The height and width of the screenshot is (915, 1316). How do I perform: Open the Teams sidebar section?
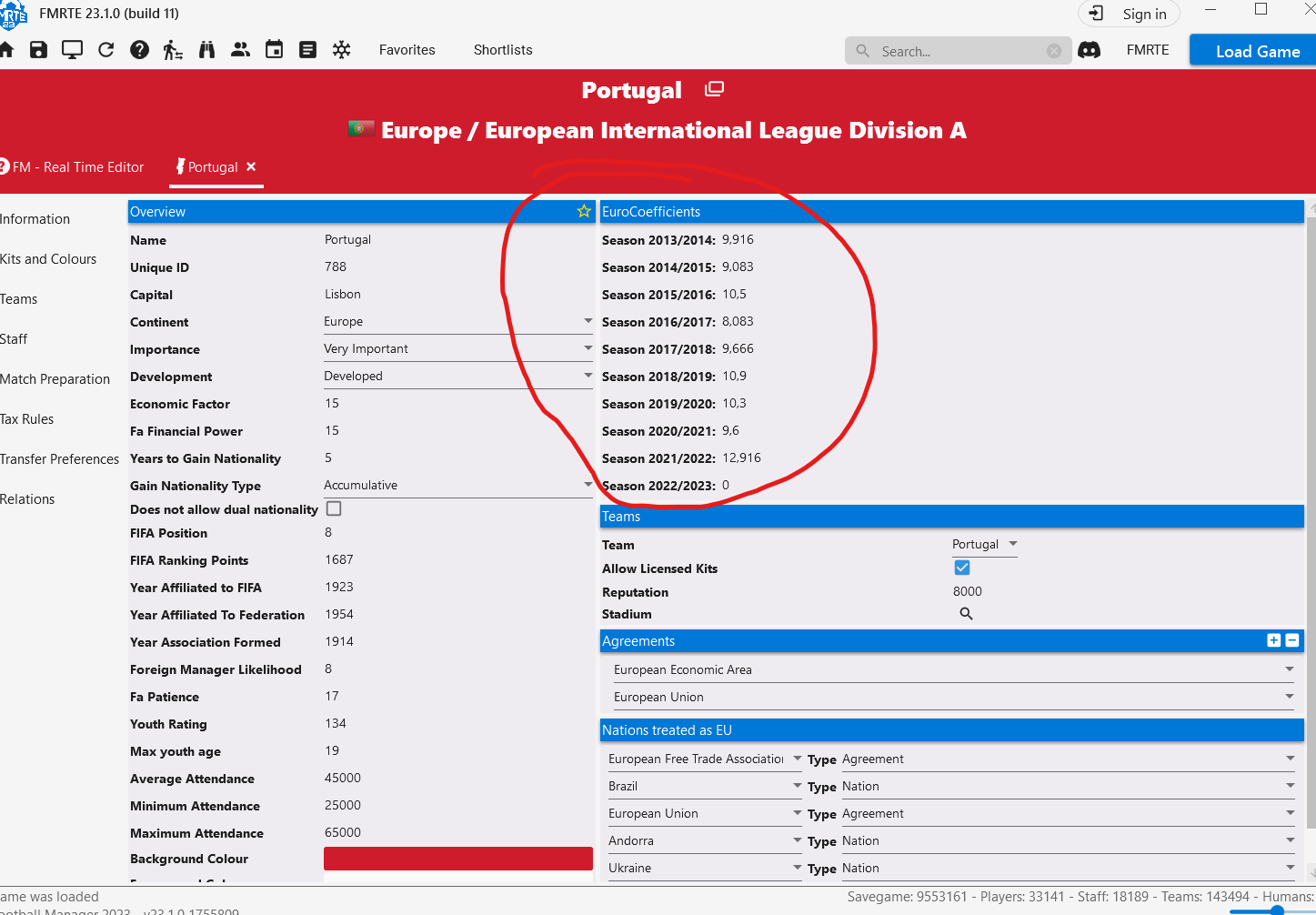[18, 299]
